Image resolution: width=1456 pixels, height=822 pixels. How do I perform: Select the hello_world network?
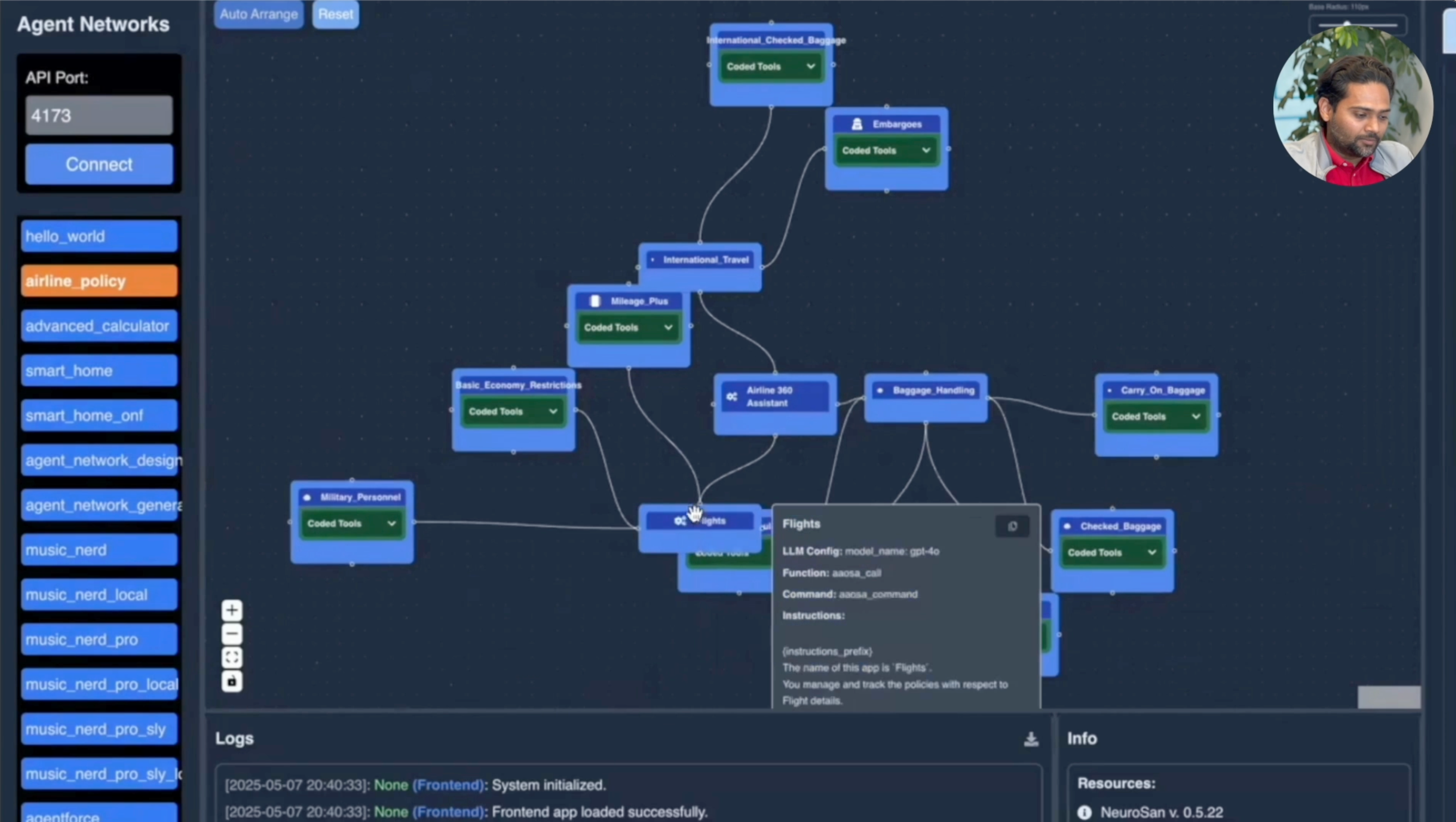click(x=99, y=236)
